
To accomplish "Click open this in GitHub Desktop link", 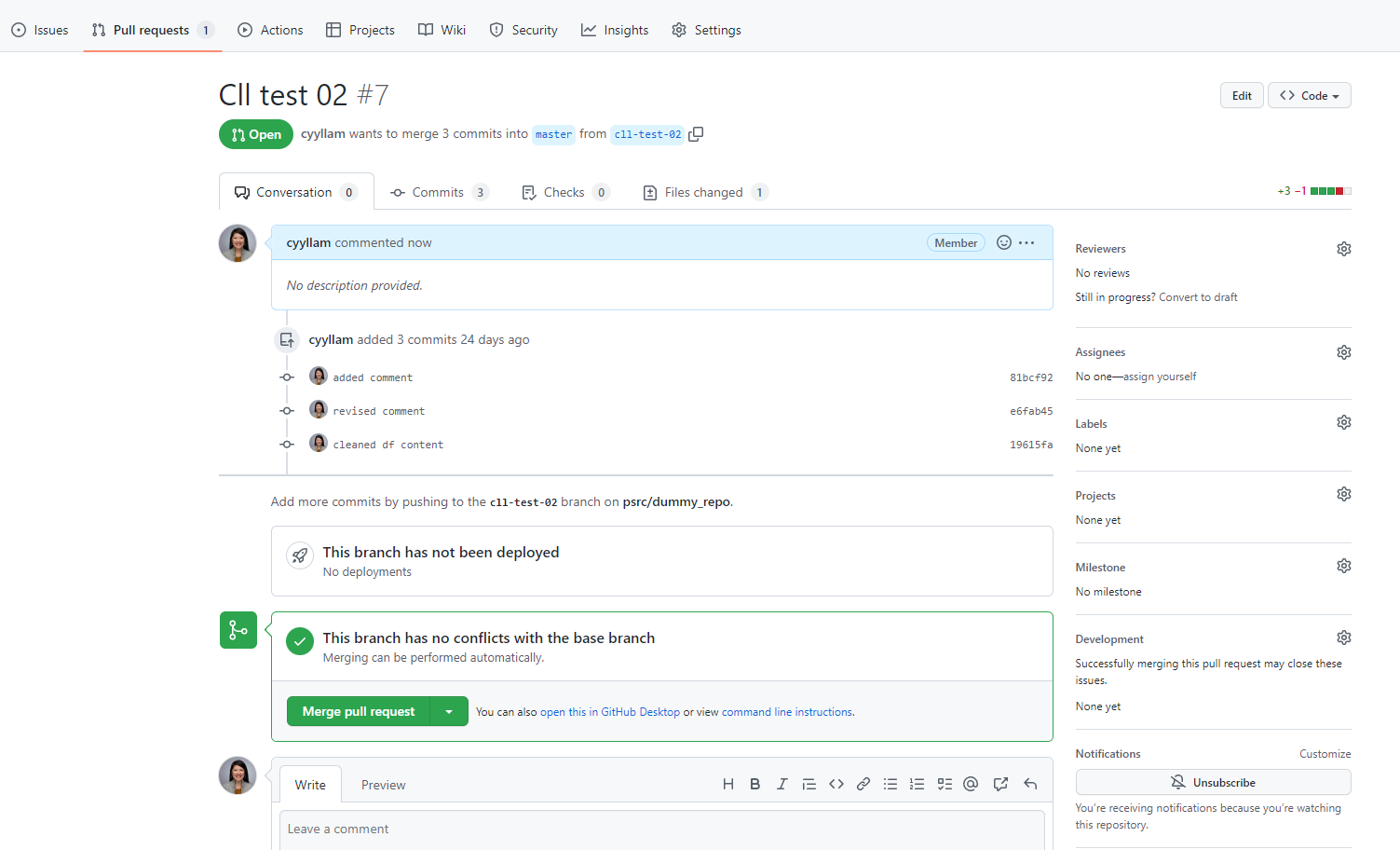I will coord(610,712).
